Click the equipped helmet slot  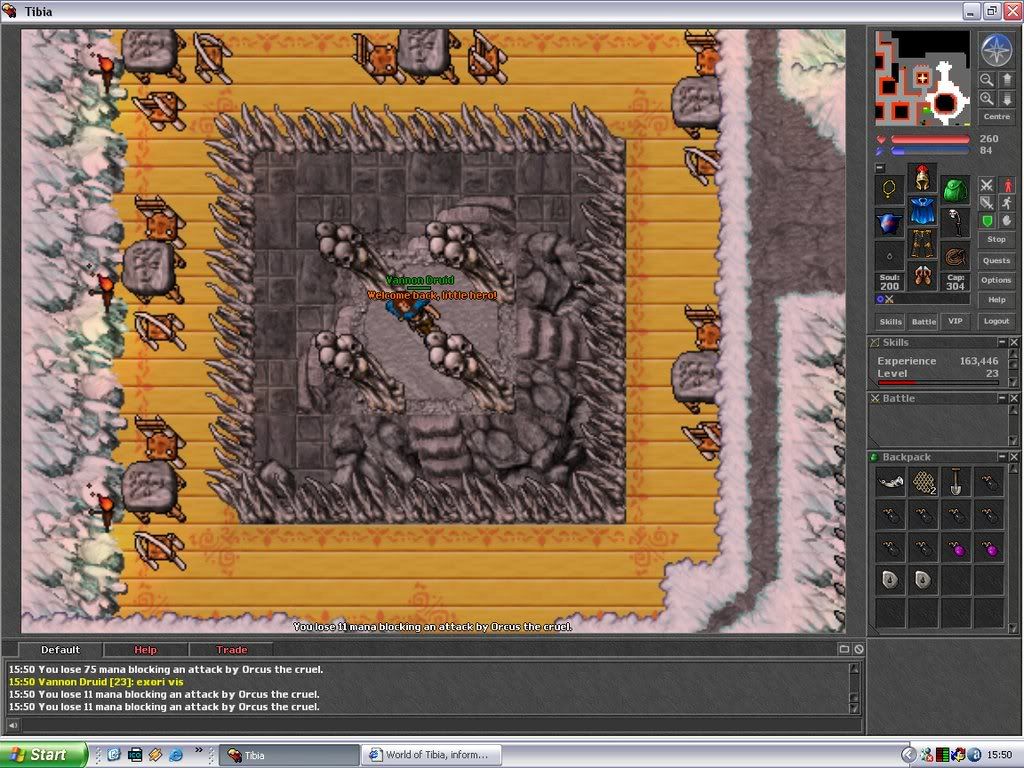pos(922,178)
